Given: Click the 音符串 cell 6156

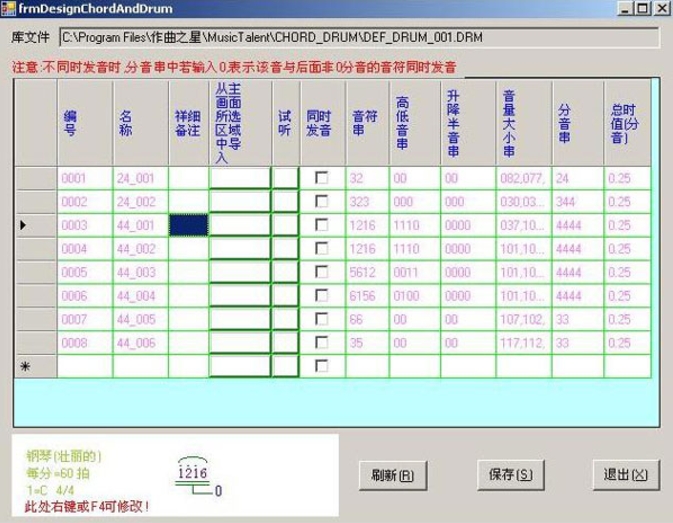Looking at the screenshot, I should coord(367,296).
